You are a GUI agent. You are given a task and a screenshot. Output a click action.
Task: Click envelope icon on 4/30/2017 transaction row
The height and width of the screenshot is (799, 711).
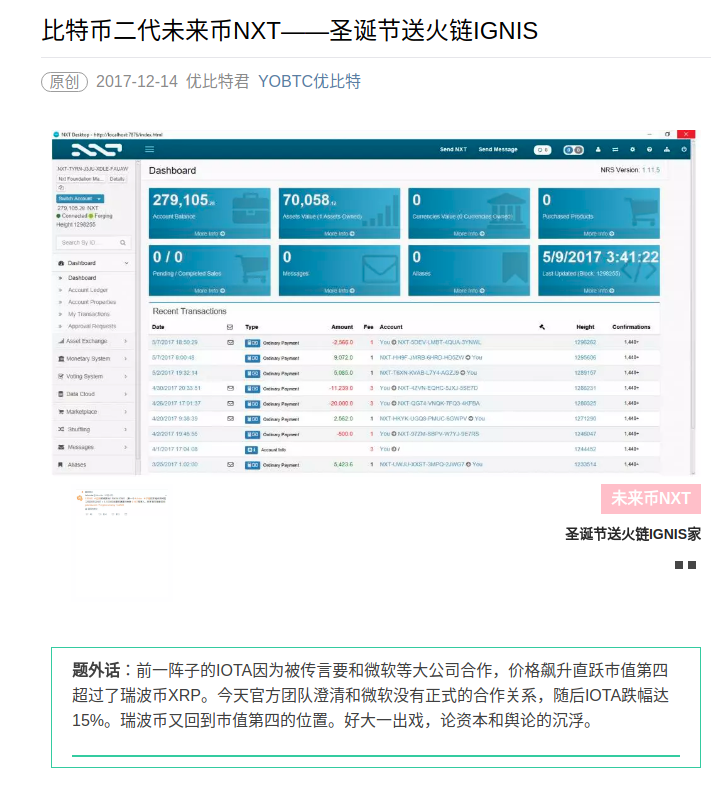coord(230,388)
